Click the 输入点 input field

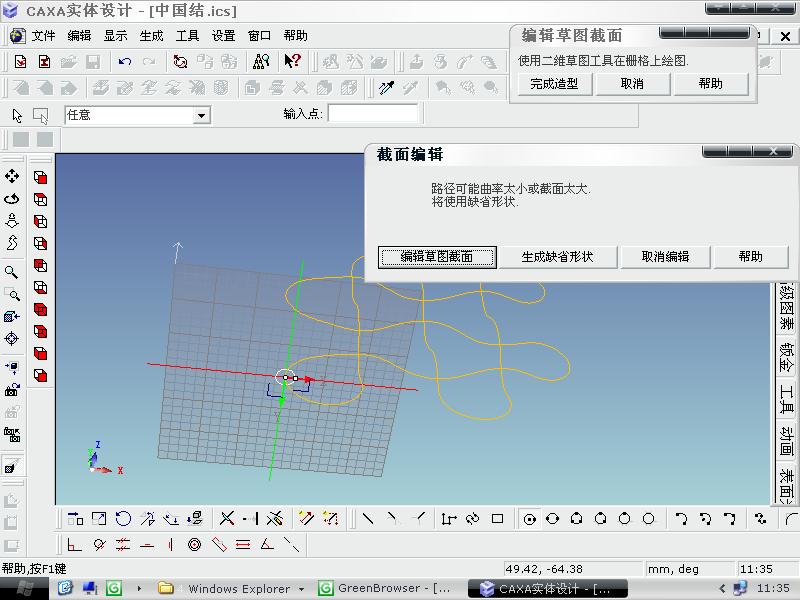click(x=373, y=114)
